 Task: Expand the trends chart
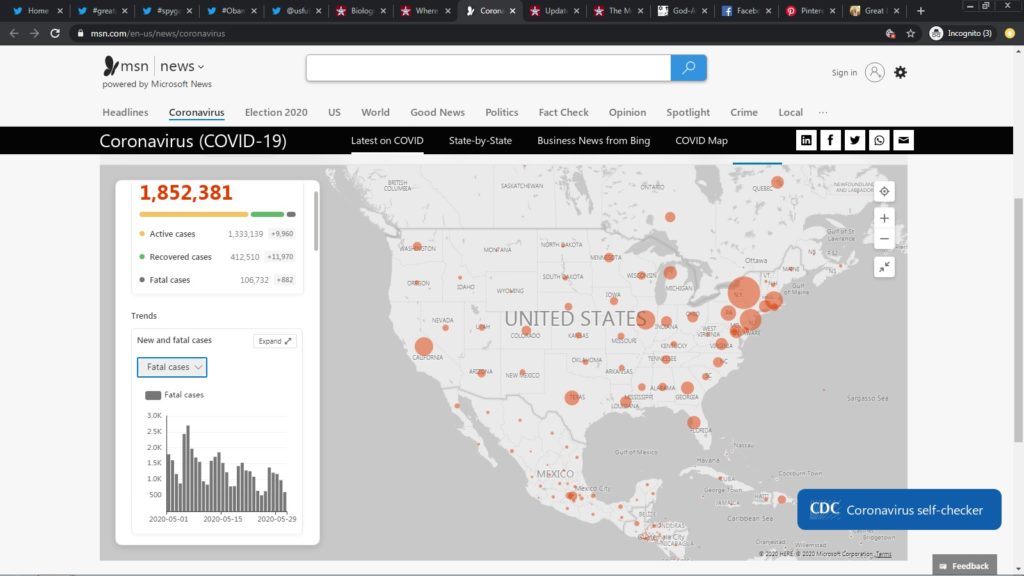(x=275, y=341)
